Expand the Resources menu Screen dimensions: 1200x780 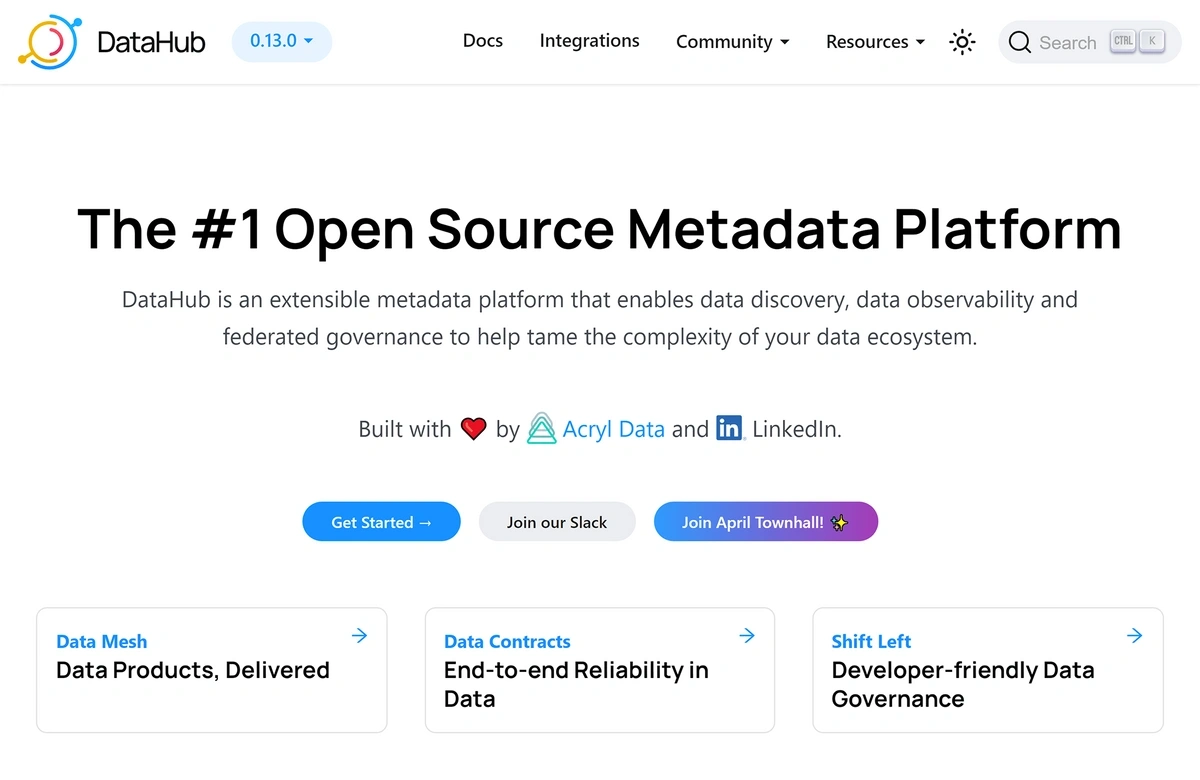pos(875,42)
